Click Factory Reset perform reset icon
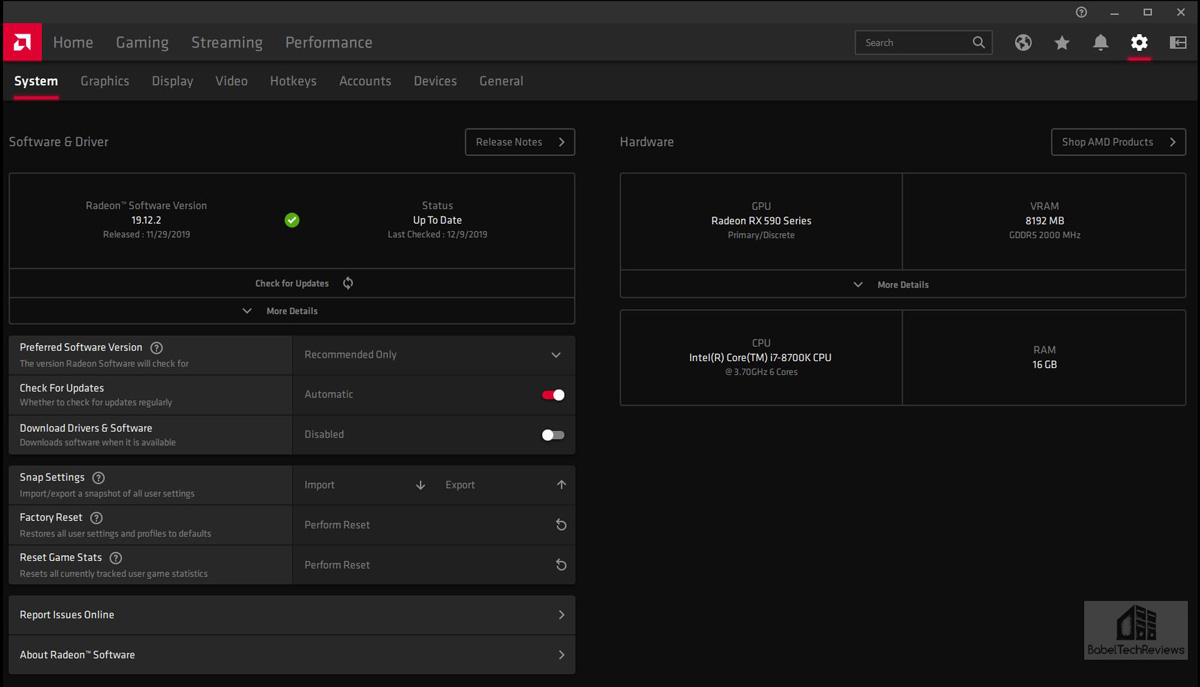 (561, 525)
